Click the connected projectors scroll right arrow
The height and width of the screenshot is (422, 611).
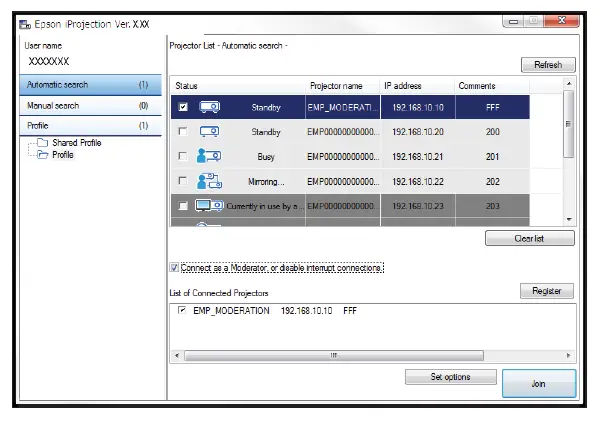coord(568,355)
